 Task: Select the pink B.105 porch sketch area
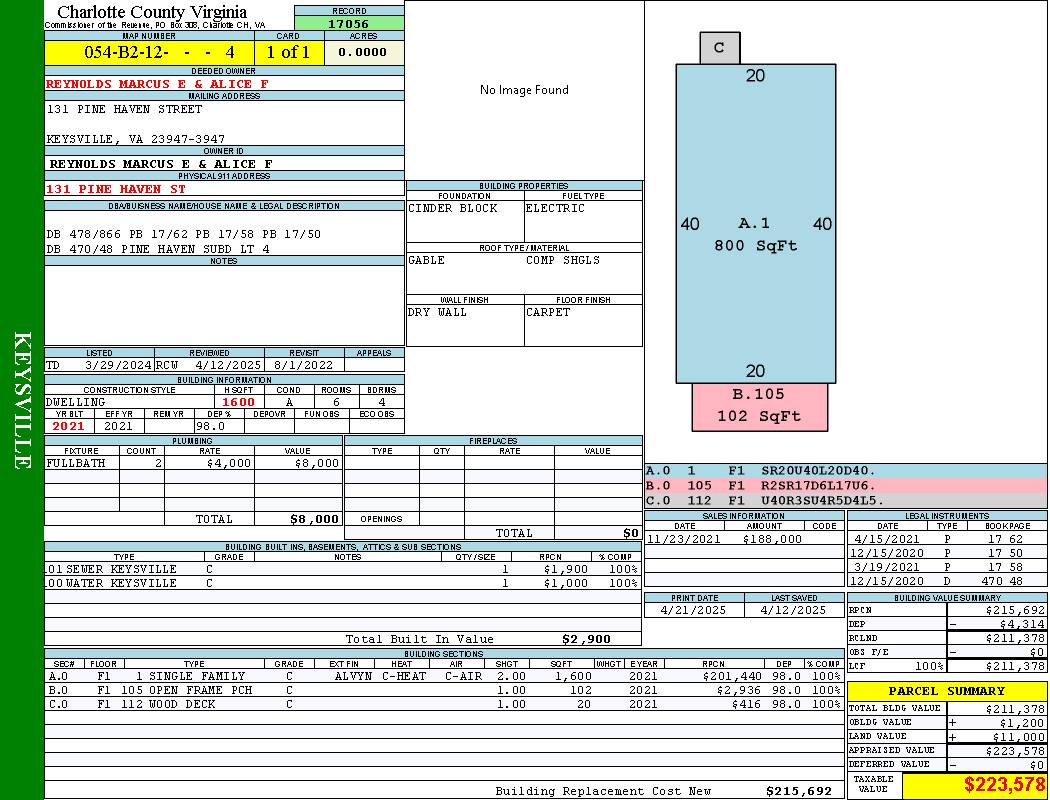pyautogui.click(x=758, y=406)
